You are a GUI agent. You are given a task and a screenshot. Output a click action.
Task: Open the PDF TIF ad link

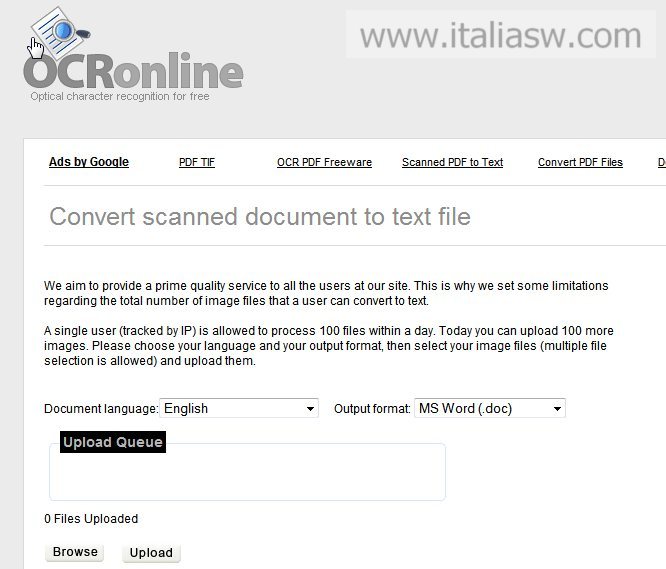(197, 162)
